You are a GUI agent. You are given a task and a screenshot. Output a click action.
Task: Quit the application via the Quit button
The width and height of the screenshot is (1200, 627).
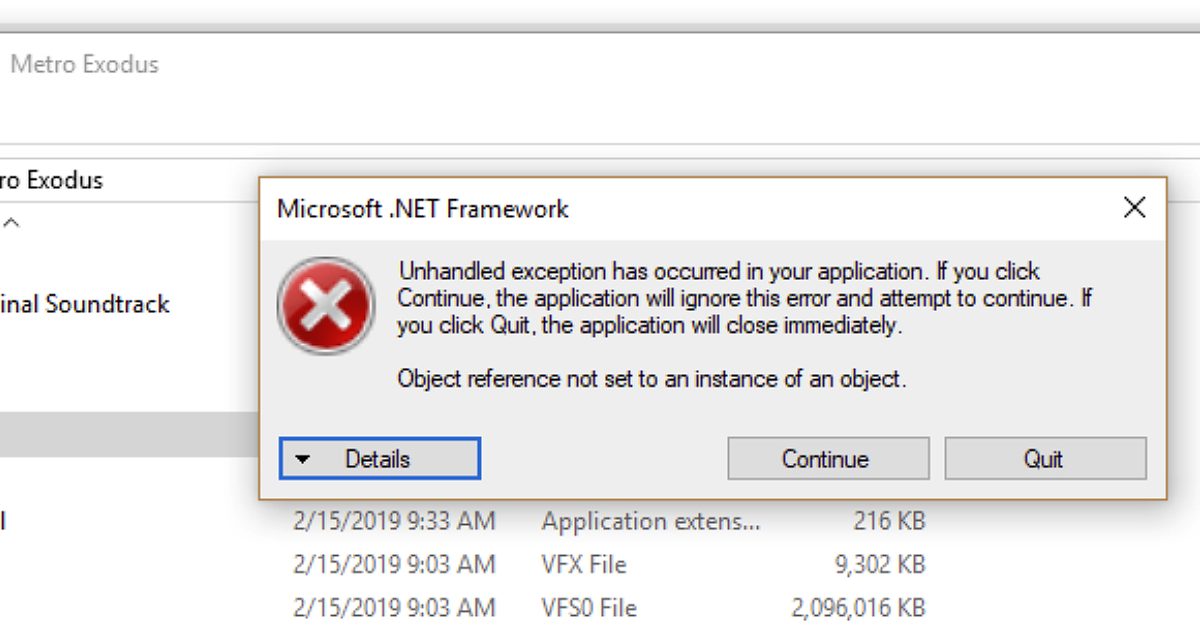[x=1044, y=459]
